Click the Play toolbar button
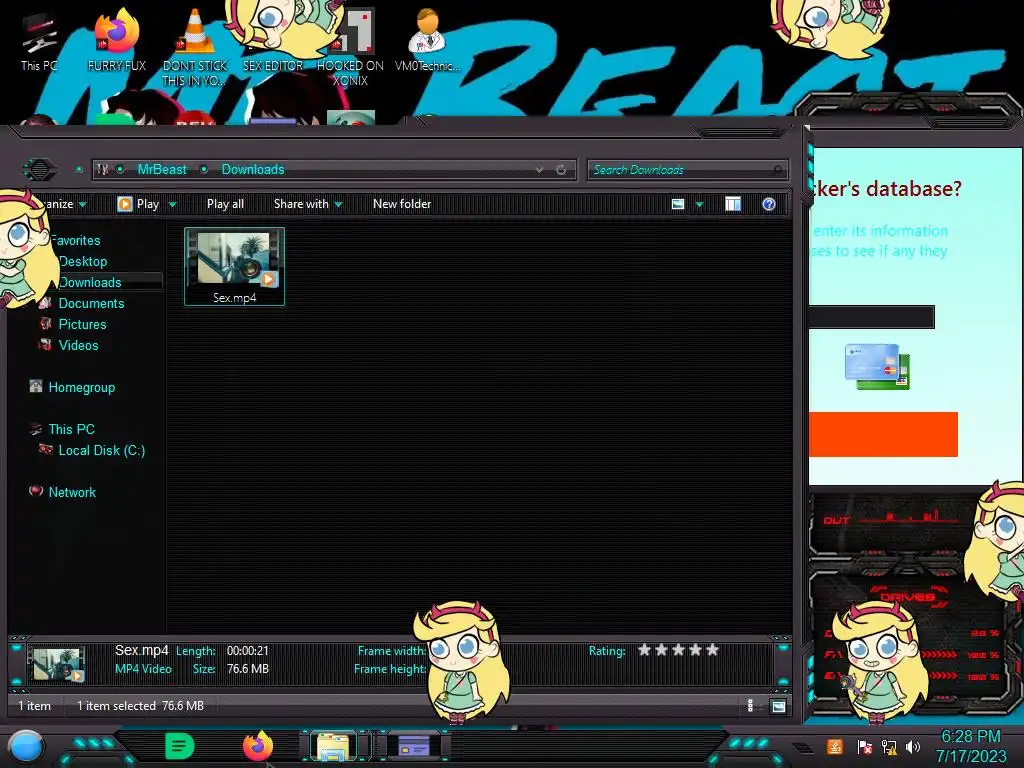Image resolution: width=1024 pixels, height=768 pixels. pyautogui.click(x=138, y=204)
